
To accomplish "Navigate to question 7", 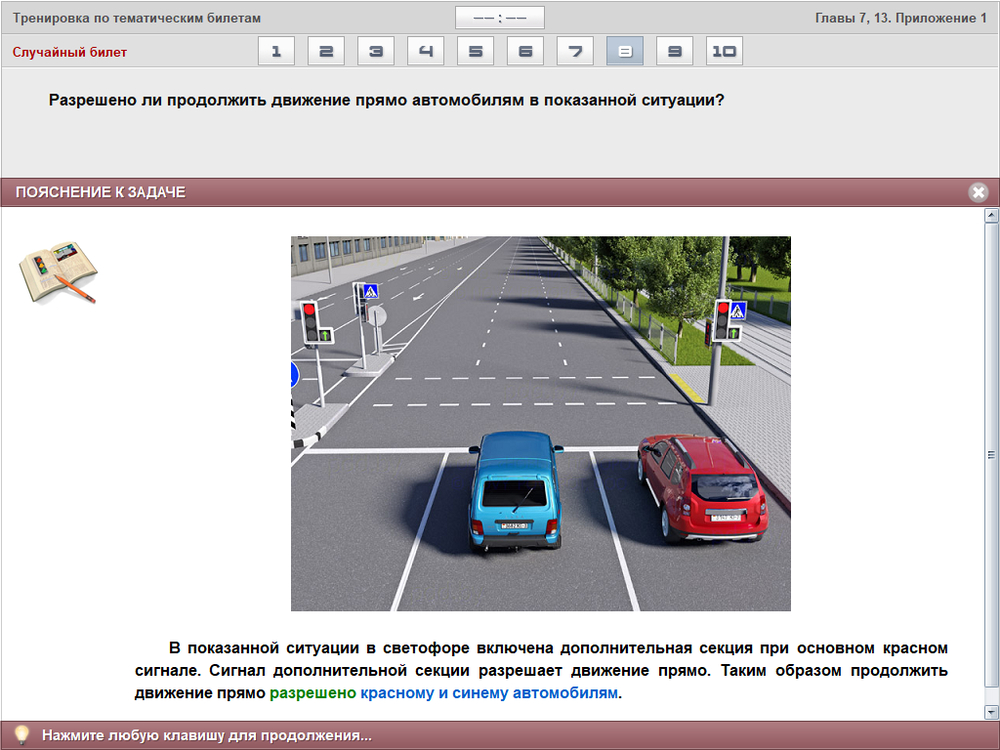I will tap(575, 52).
